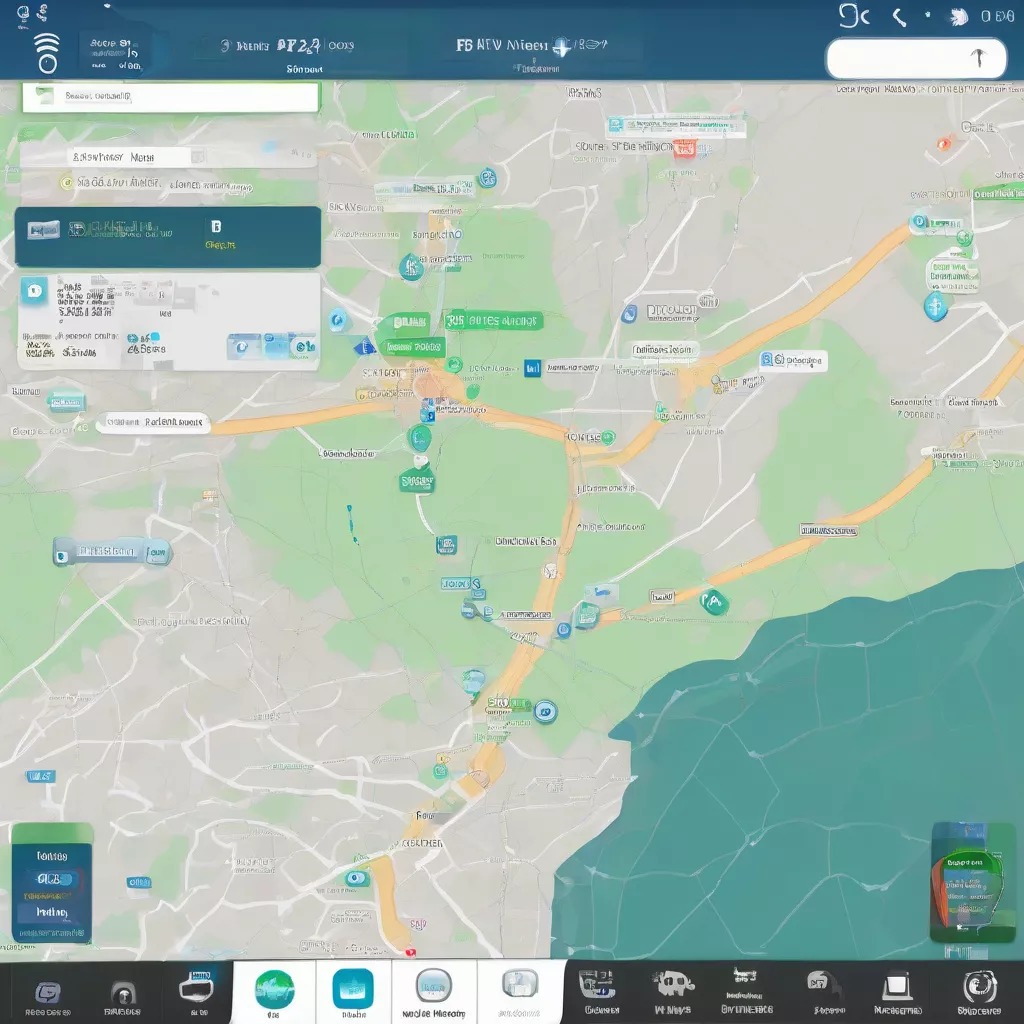Click the blue teardrop pin at map's right
The width and height of the screenshot is (1024, 1024).
tap(935, 306)
